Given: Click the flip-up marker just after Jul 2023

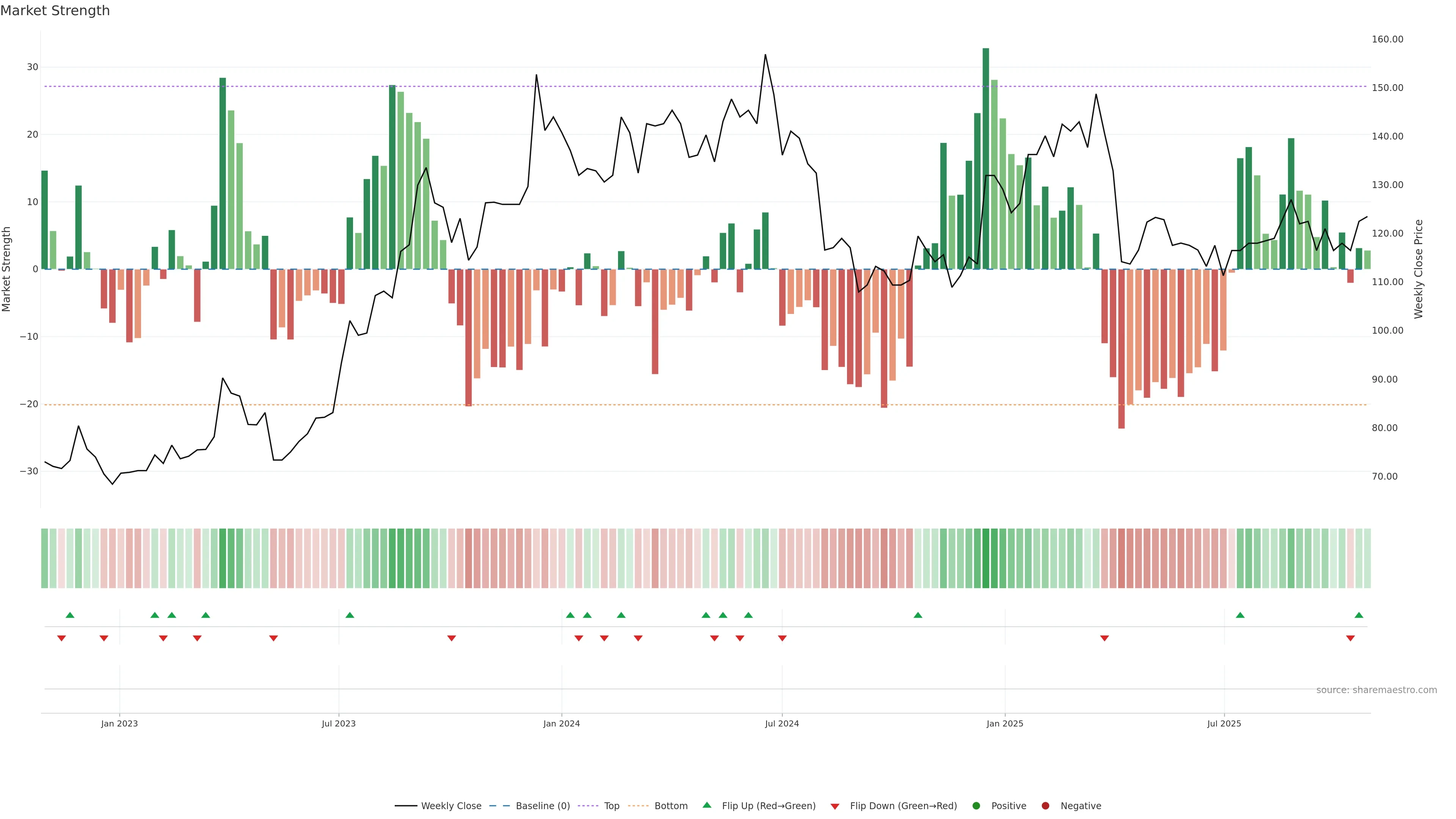Looking at the screenshot, I should point(350,615).
